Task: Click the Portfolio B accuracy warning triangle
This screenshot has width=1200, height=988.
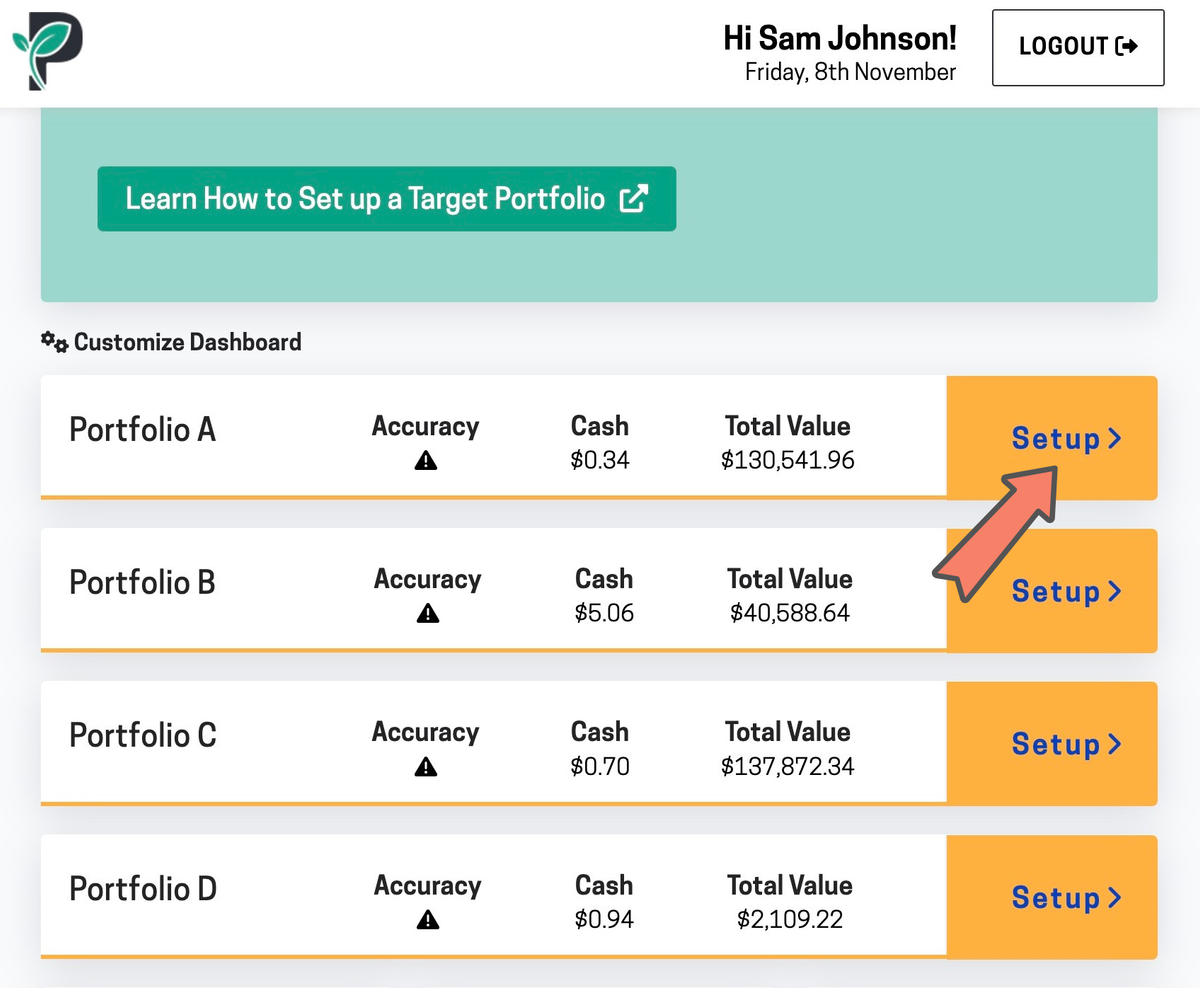Action: [428, 613]
